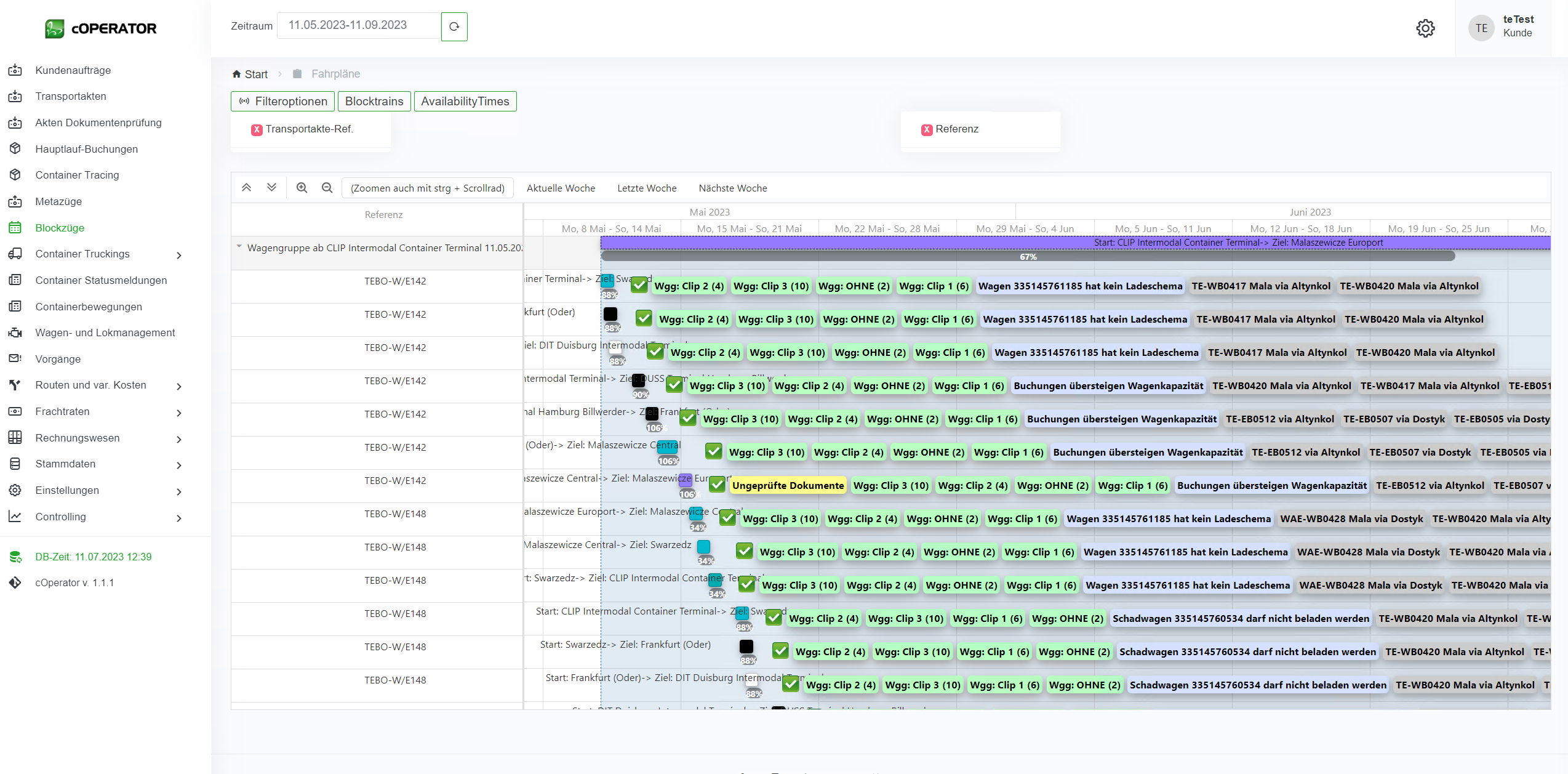Collapse the Wagengruppe ab CLIP Intermodal tree row
The image size is (1568, 774).
(x=239, y=247)
